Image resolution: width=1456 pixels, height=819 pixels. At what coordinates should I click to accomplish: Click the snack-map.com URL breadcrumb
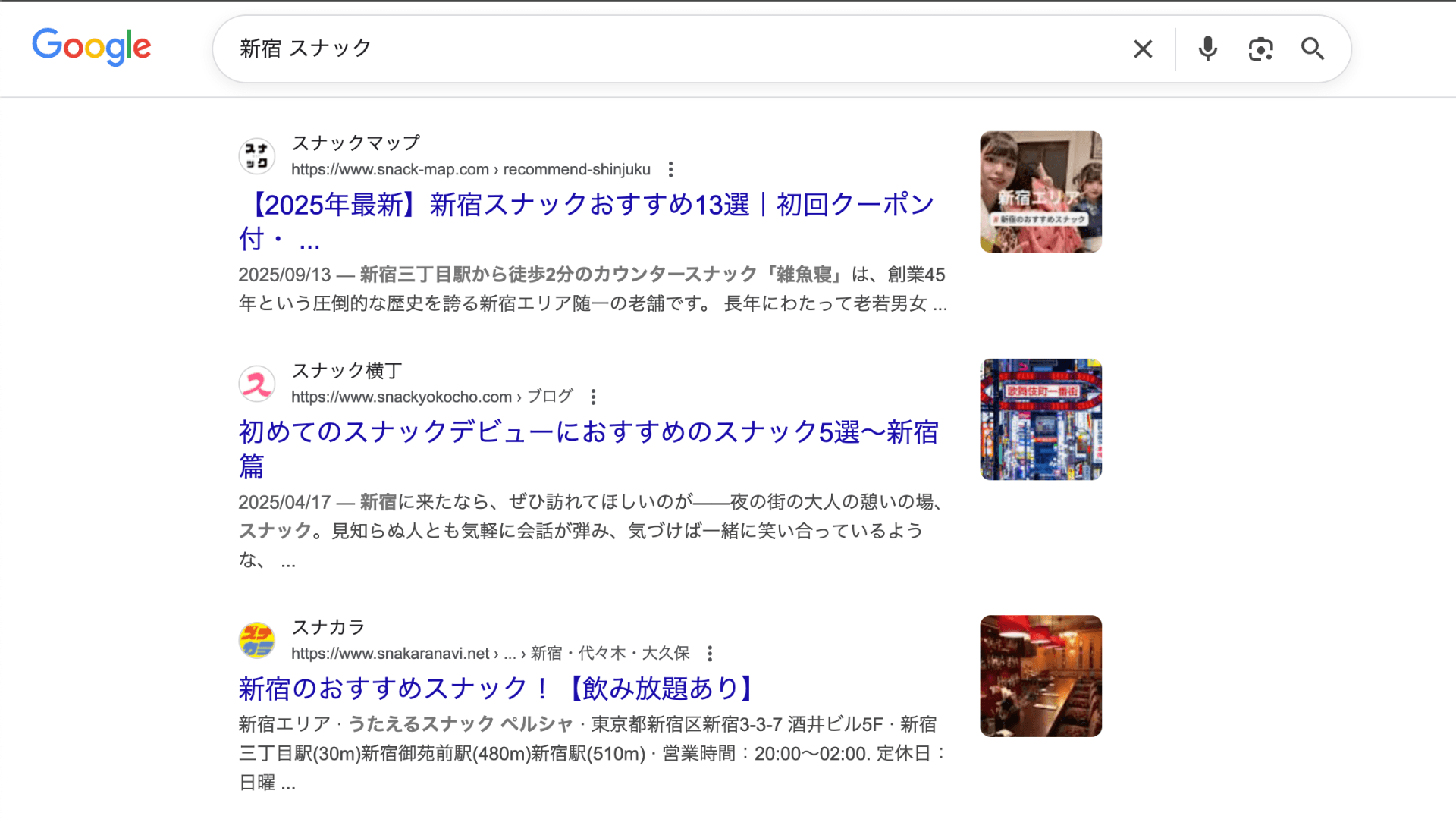(x=470, y=170)
